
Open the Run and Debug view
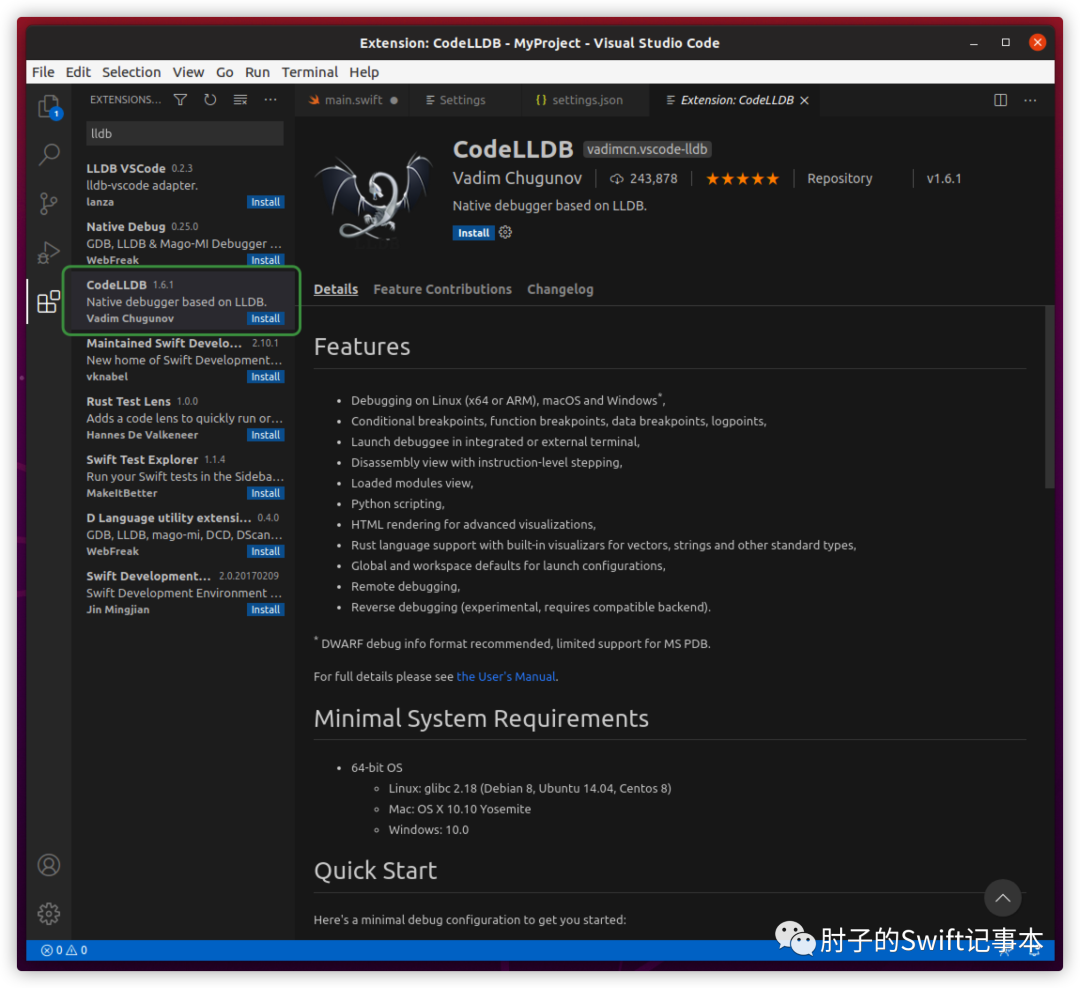(49, 252)
